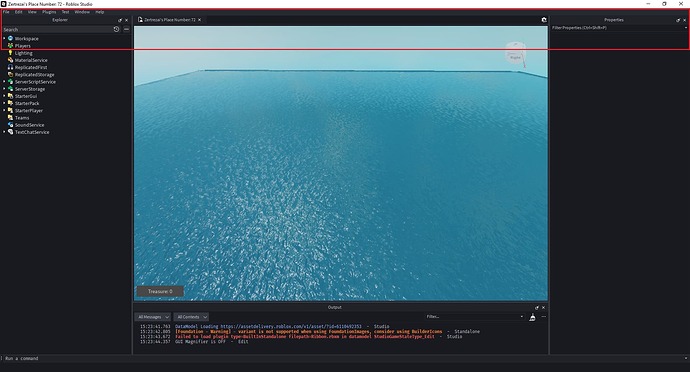690x372 pixels.
Task: Click the Explorer options menu icon
Action: [x=126, y=29]
